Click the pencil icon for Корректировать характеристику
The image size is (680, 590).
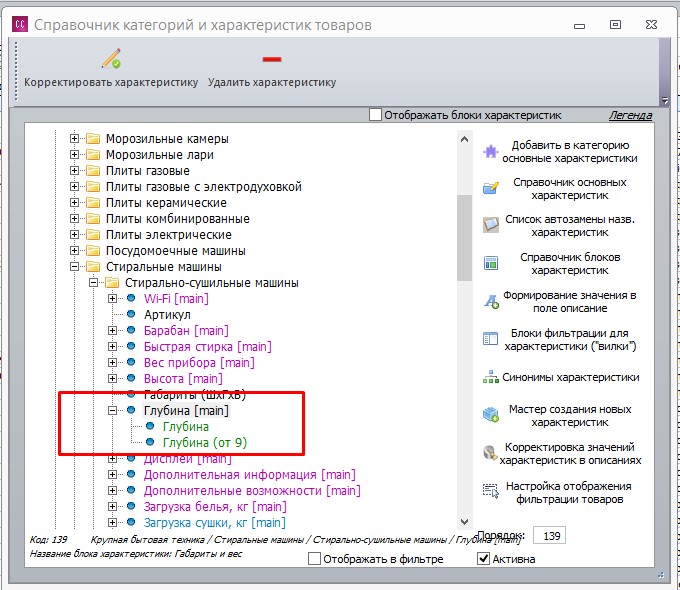point(111,59)
